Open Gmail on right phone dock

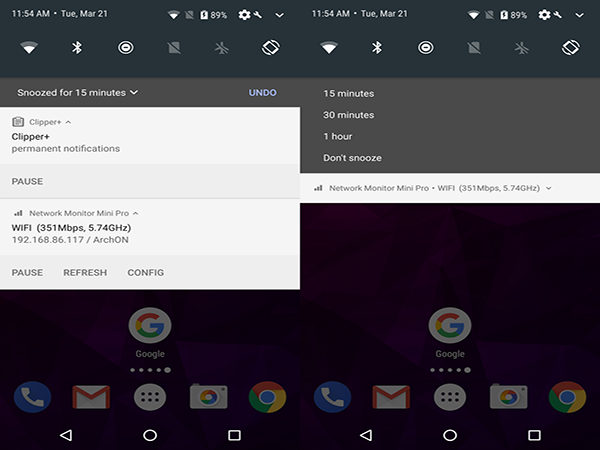coord(391,397)
